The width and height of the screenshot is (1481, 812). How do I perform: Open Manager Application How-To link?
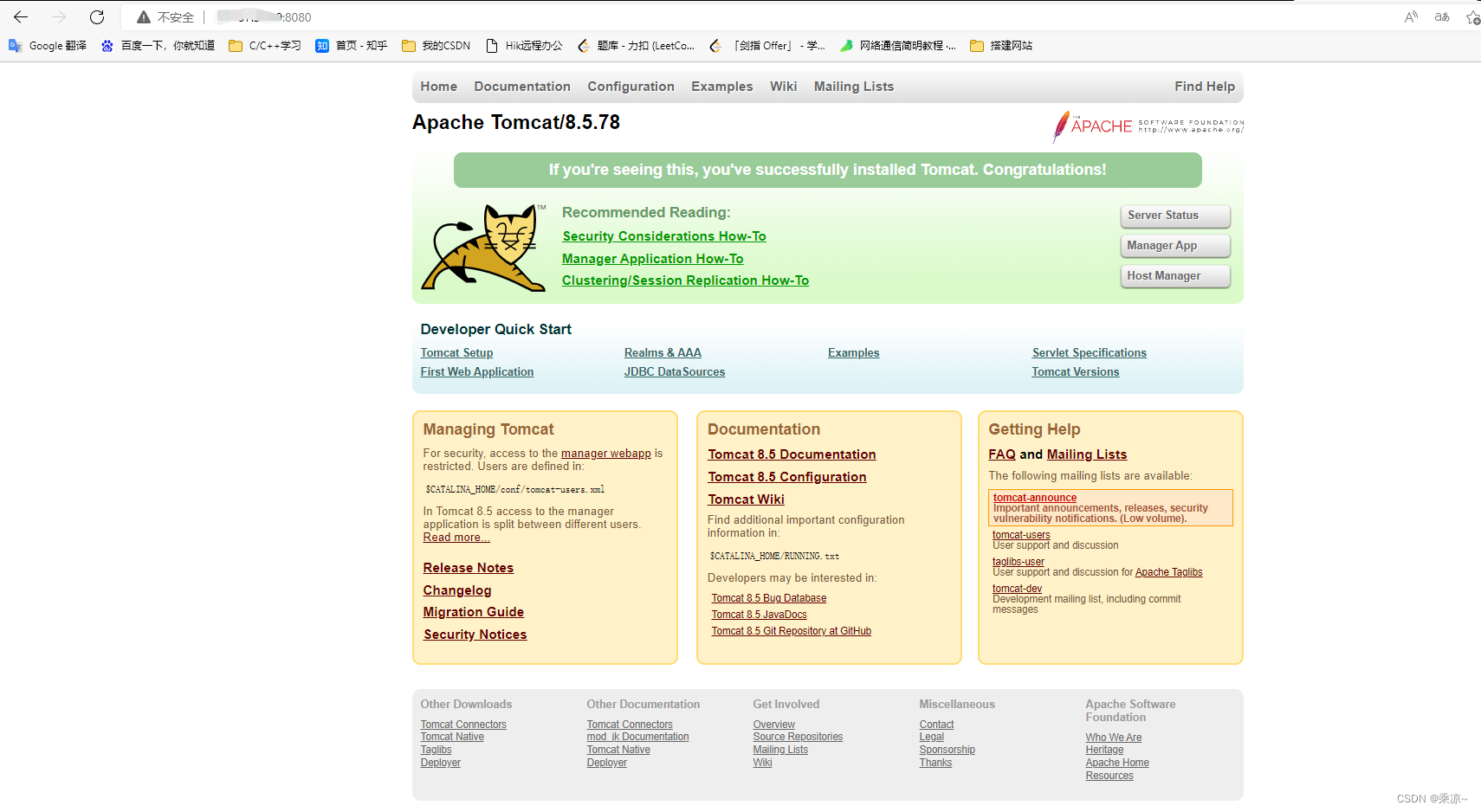[x=652, y=259]
